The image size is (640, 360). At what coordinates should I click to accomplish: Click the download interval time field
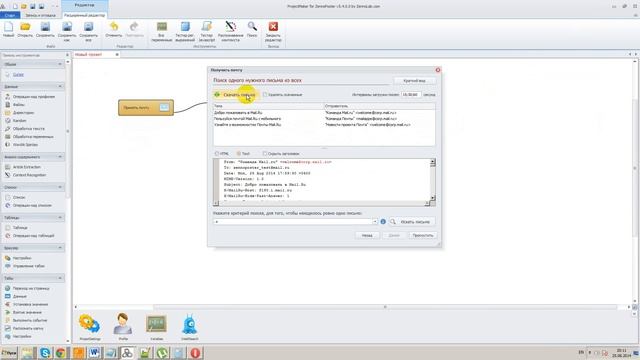[411, 94]
